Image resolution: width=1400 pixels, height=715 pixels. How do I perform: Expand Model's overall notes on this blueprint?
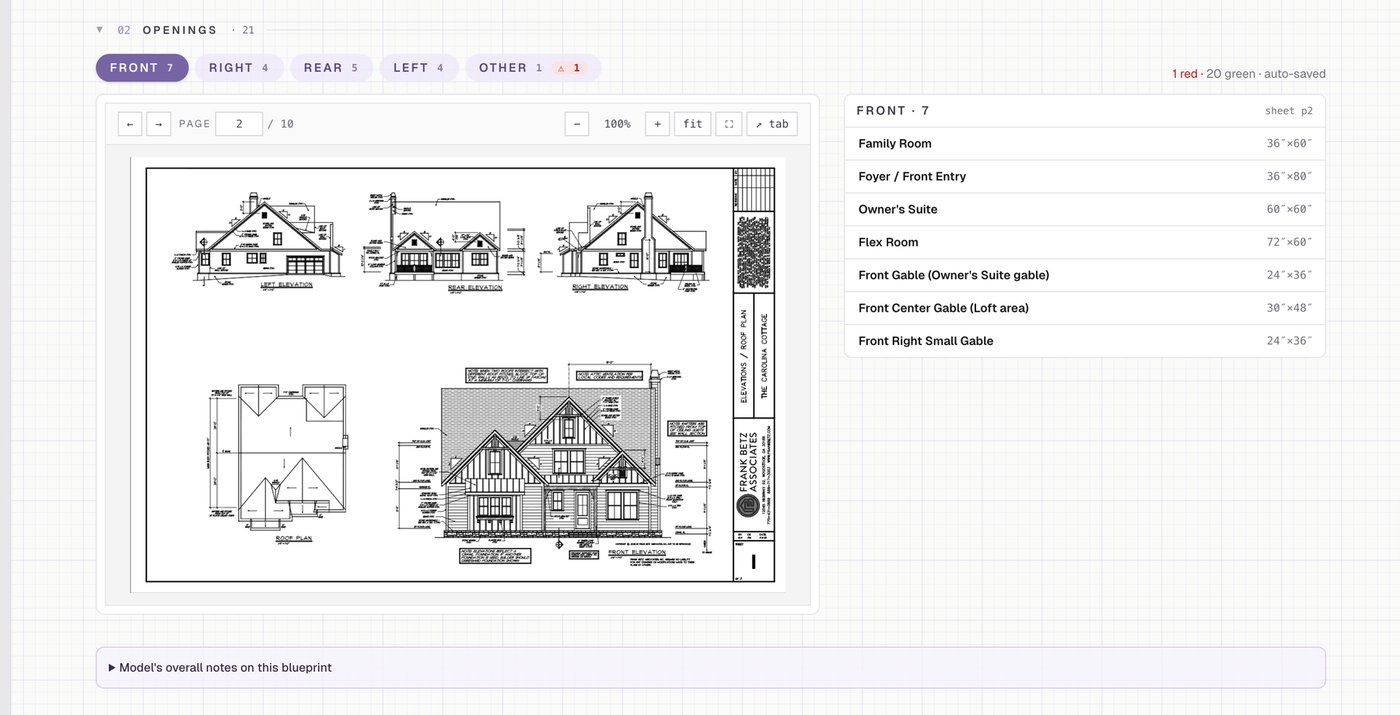coord(711,667)
